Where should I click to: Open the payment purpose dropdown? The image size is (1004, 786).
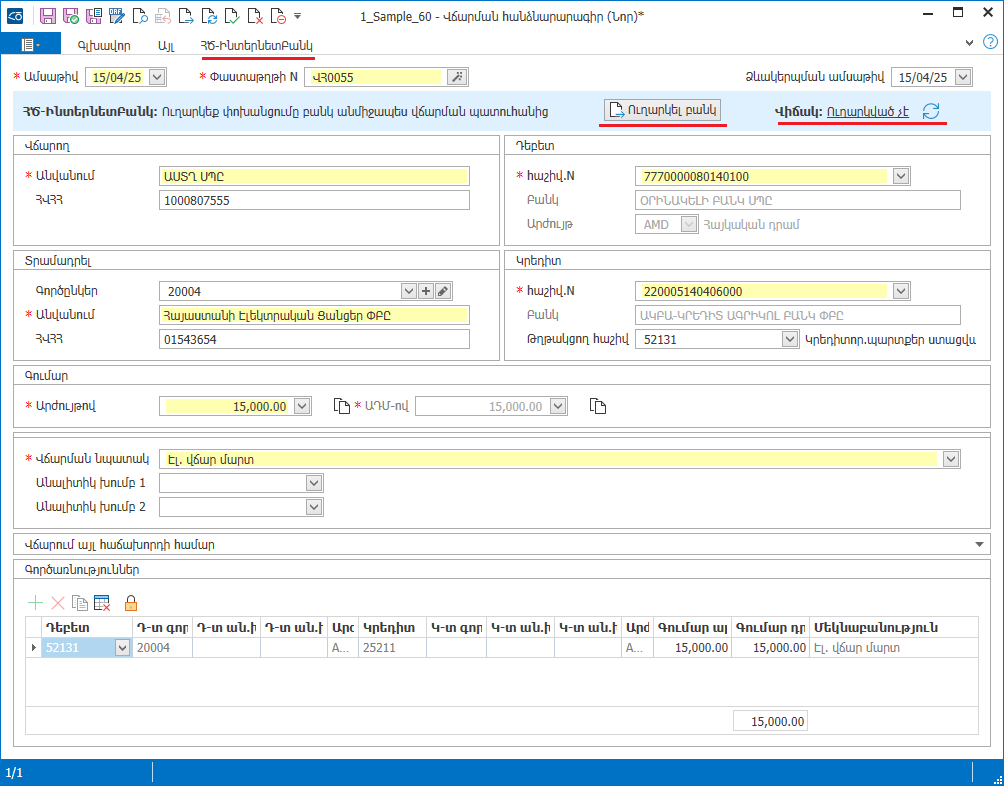(950, 459)
